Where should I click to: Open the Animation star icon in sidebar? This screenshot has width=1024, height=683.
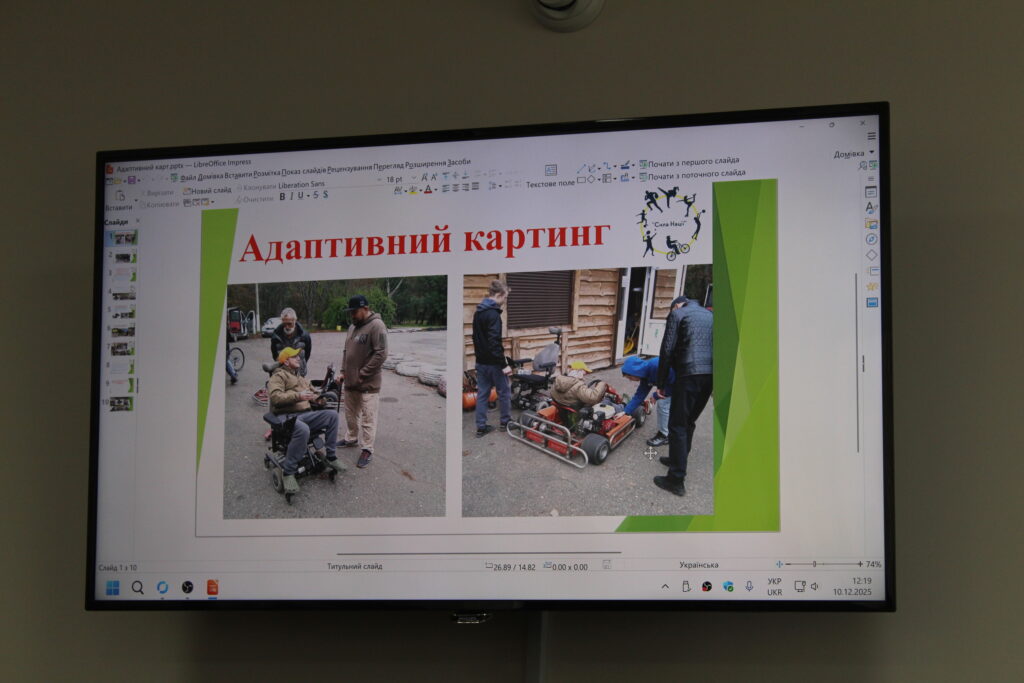[872, 286]
